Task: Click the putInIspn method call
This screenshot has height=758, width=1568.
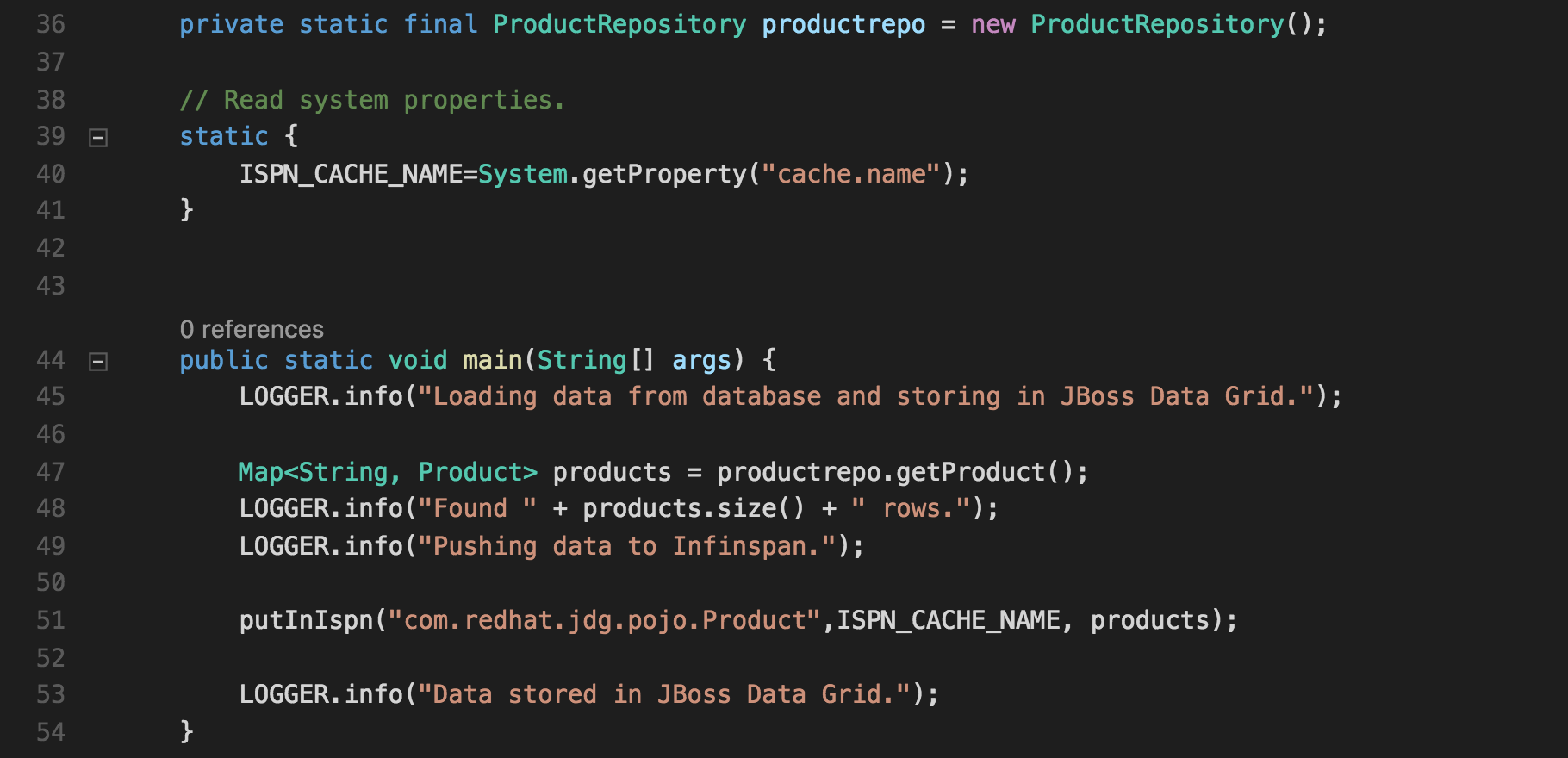Action: [x=306, y=620]
